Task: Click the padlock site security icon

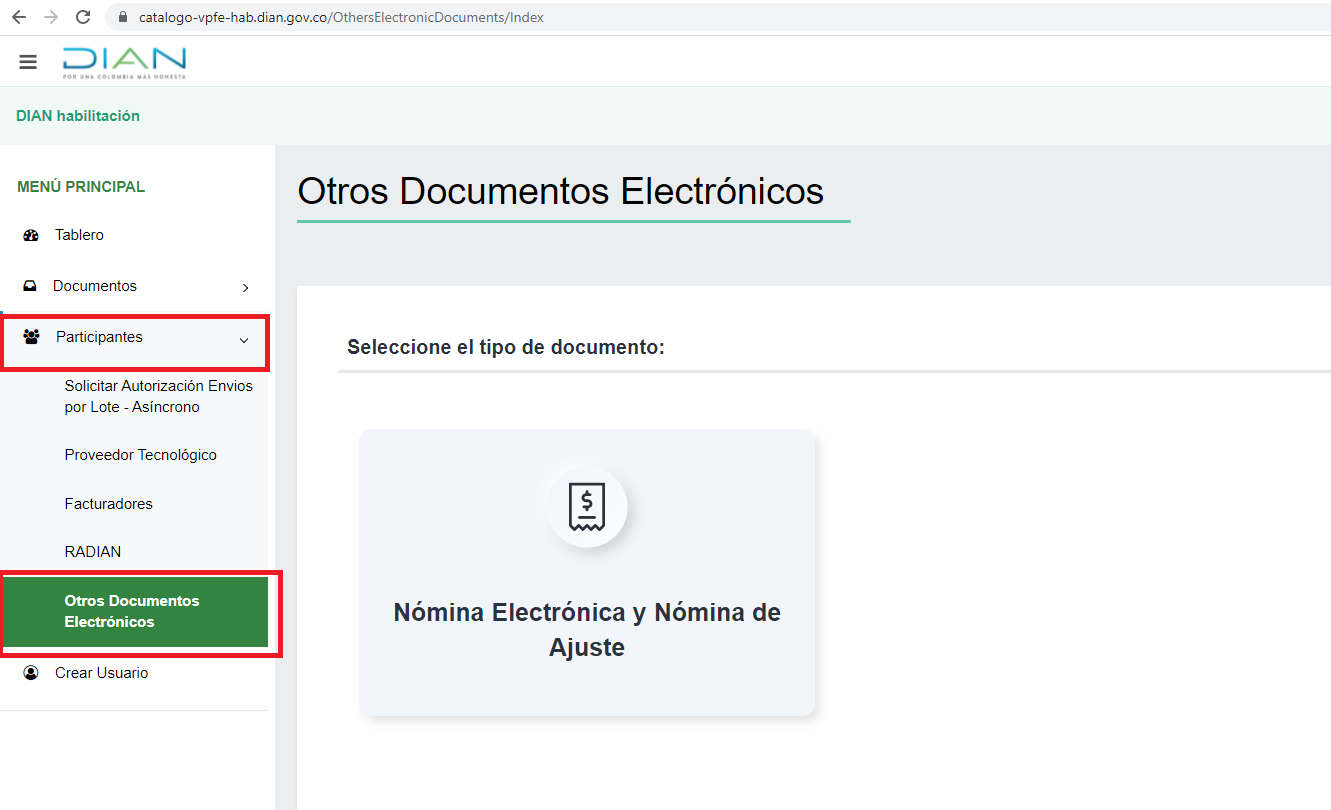Action: [124, 17]
